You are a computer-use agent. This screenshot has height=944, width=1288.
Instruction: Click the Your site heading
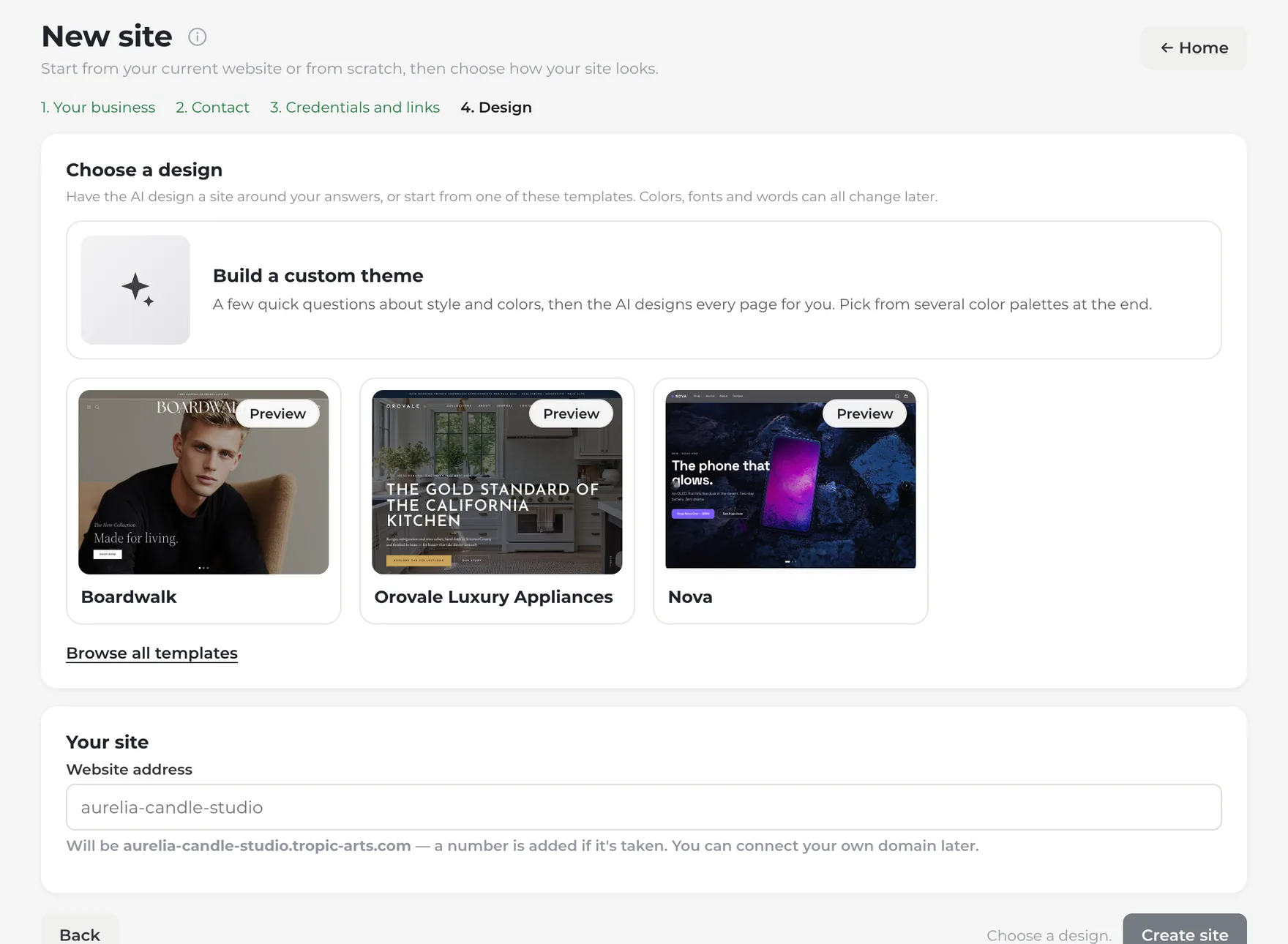108,742
